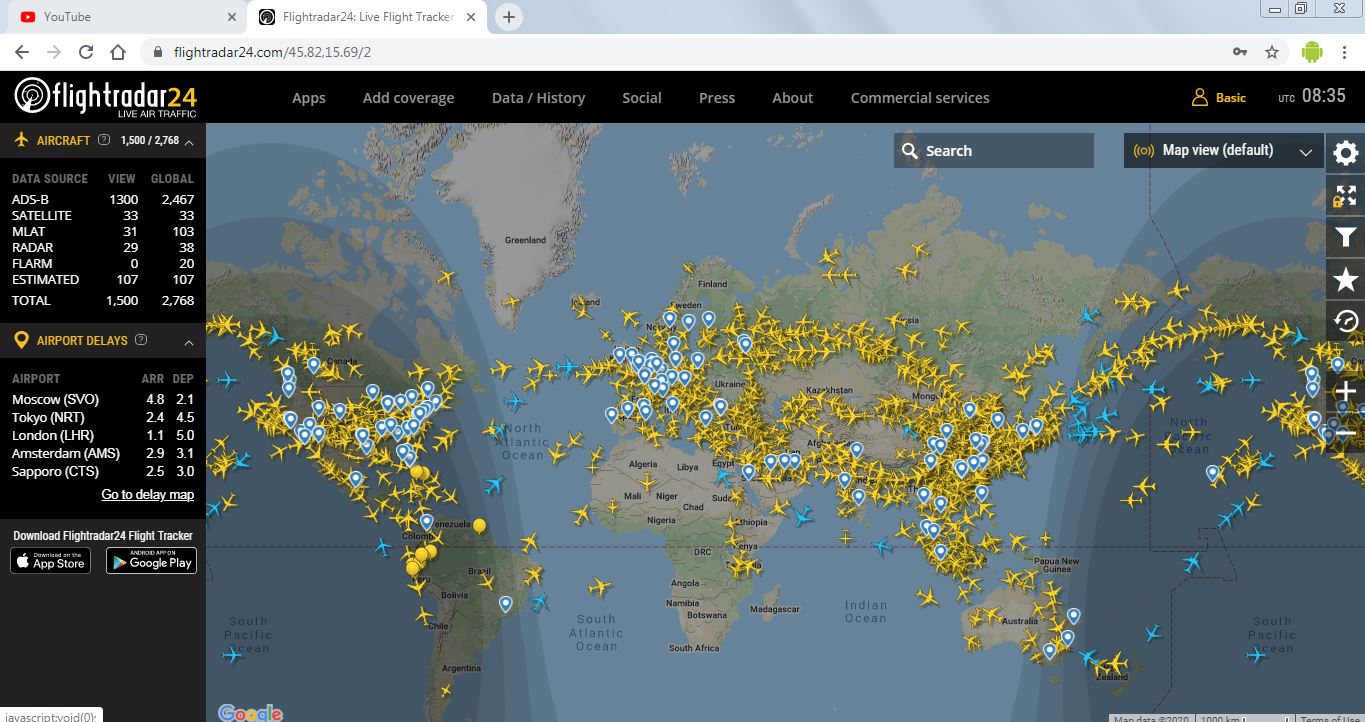1365x722 pixels.
Task: Click the Airport Delays help icon
Action: coord(141,340)
